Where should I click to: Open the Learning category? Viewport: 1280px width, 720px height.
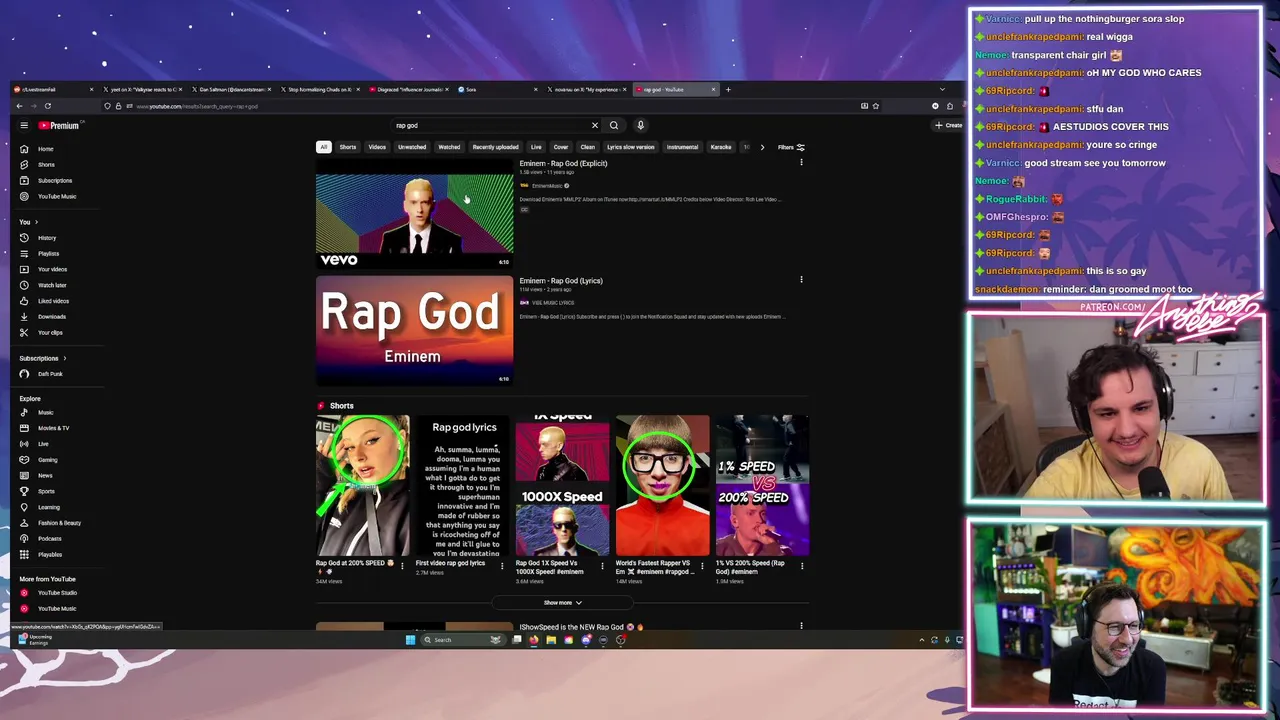[49, 507]
